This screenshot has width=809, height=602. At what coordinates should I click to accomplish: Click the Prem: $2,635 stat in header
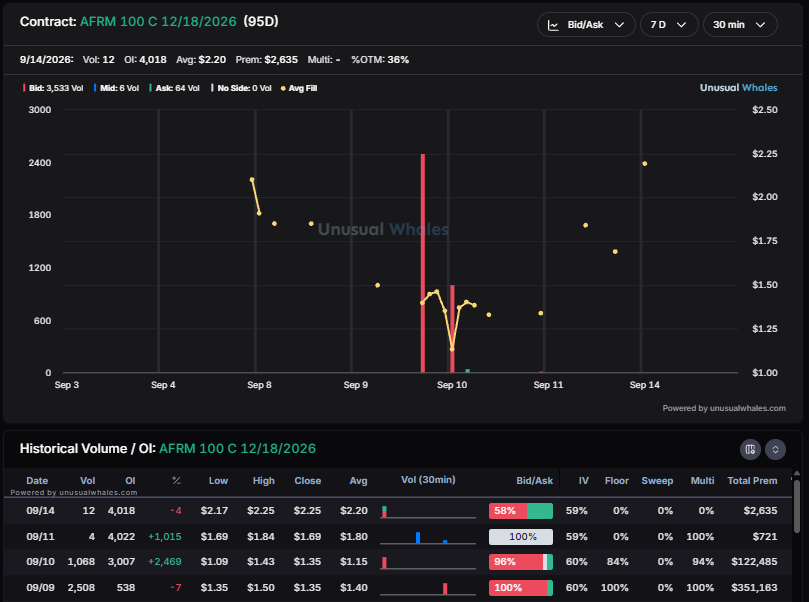[x=267, y=60]
